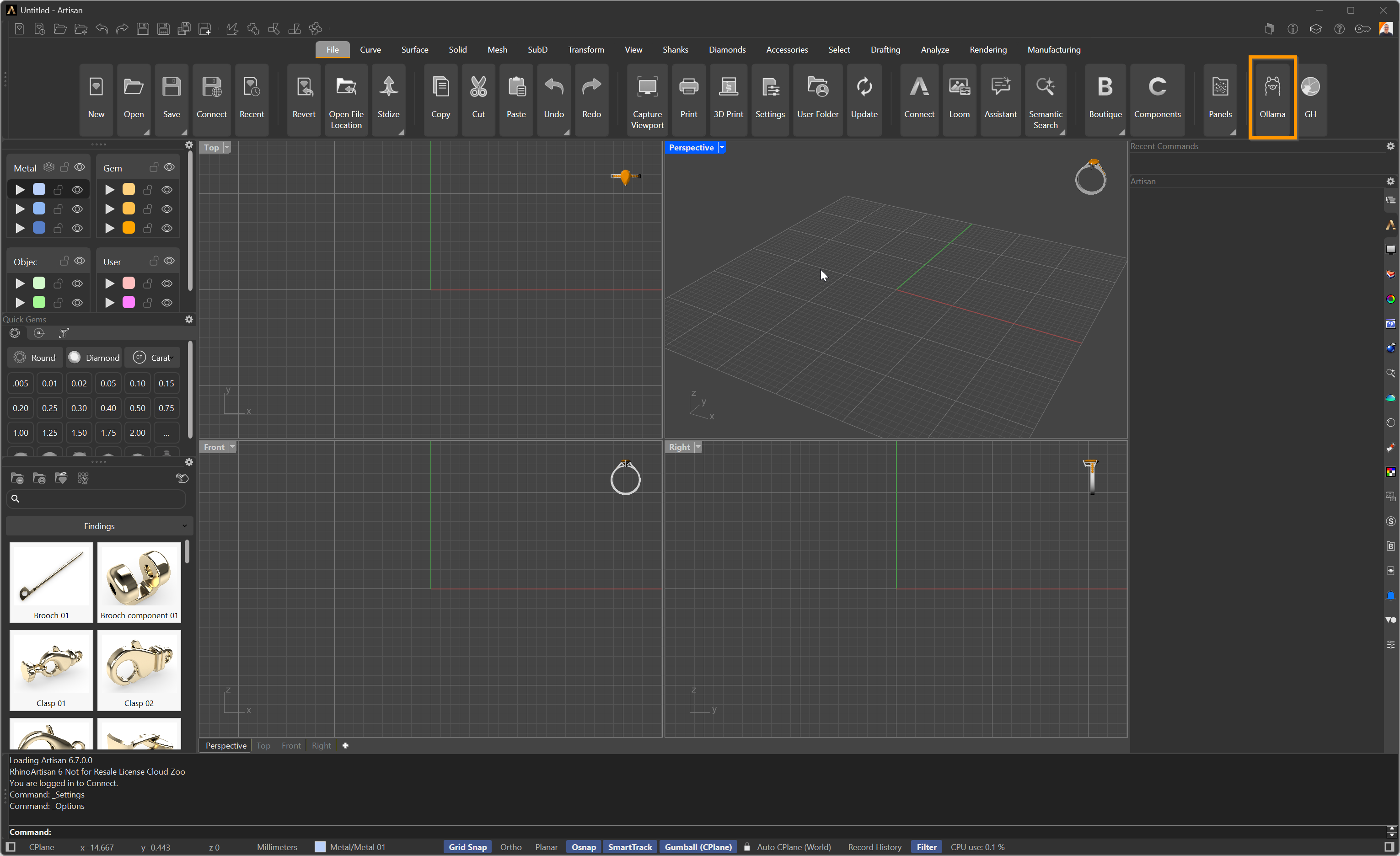Click the 2.00 carat size button
Viewport: 1400px width, 856px height.
(x=137, y=432)
